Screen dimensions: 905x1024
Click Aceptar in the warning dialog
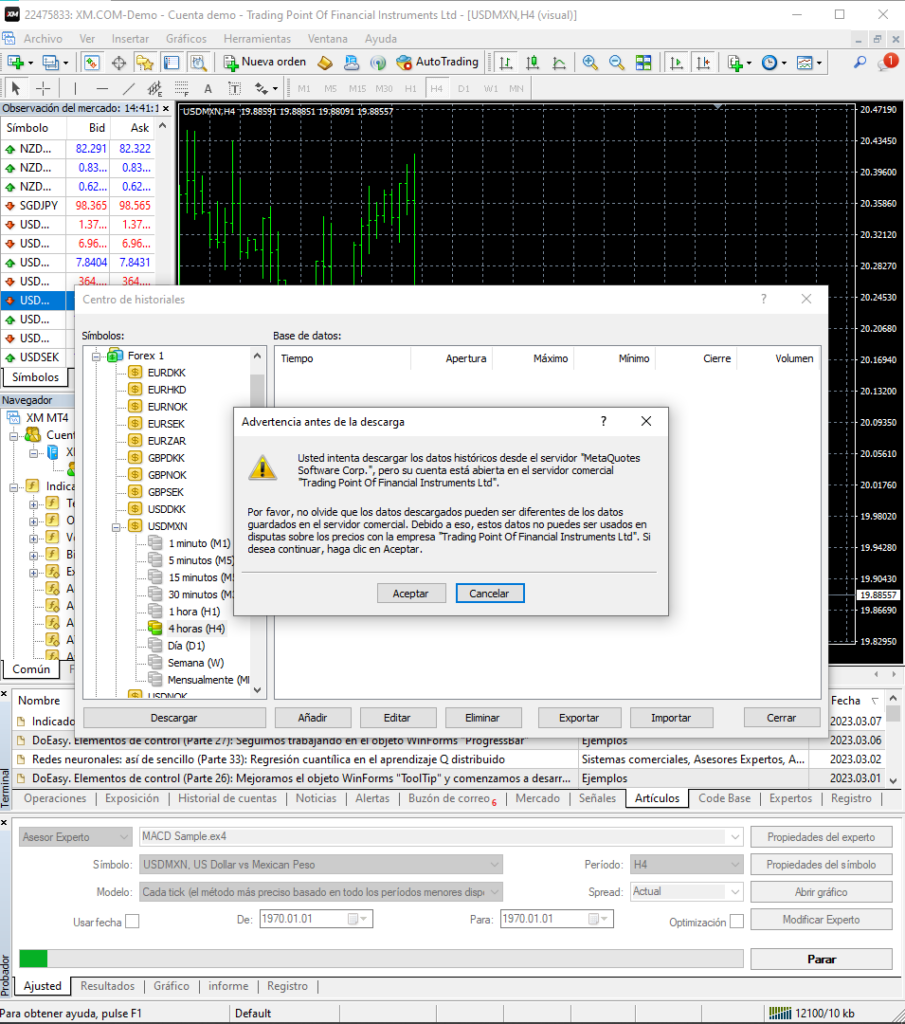pyautogui.click(x=411, y=593)
